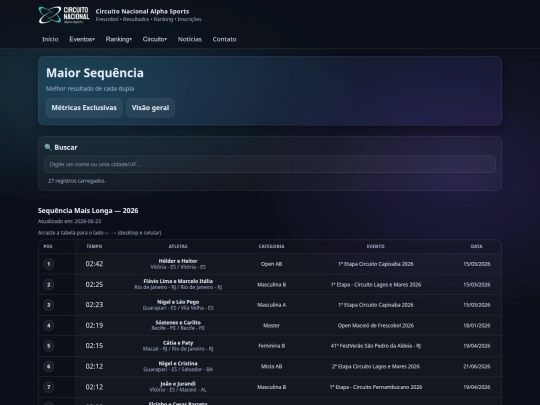540x405 pixels.
Task: Click the Métricas Exclusivas button
Action: click(x=84, y=108)
